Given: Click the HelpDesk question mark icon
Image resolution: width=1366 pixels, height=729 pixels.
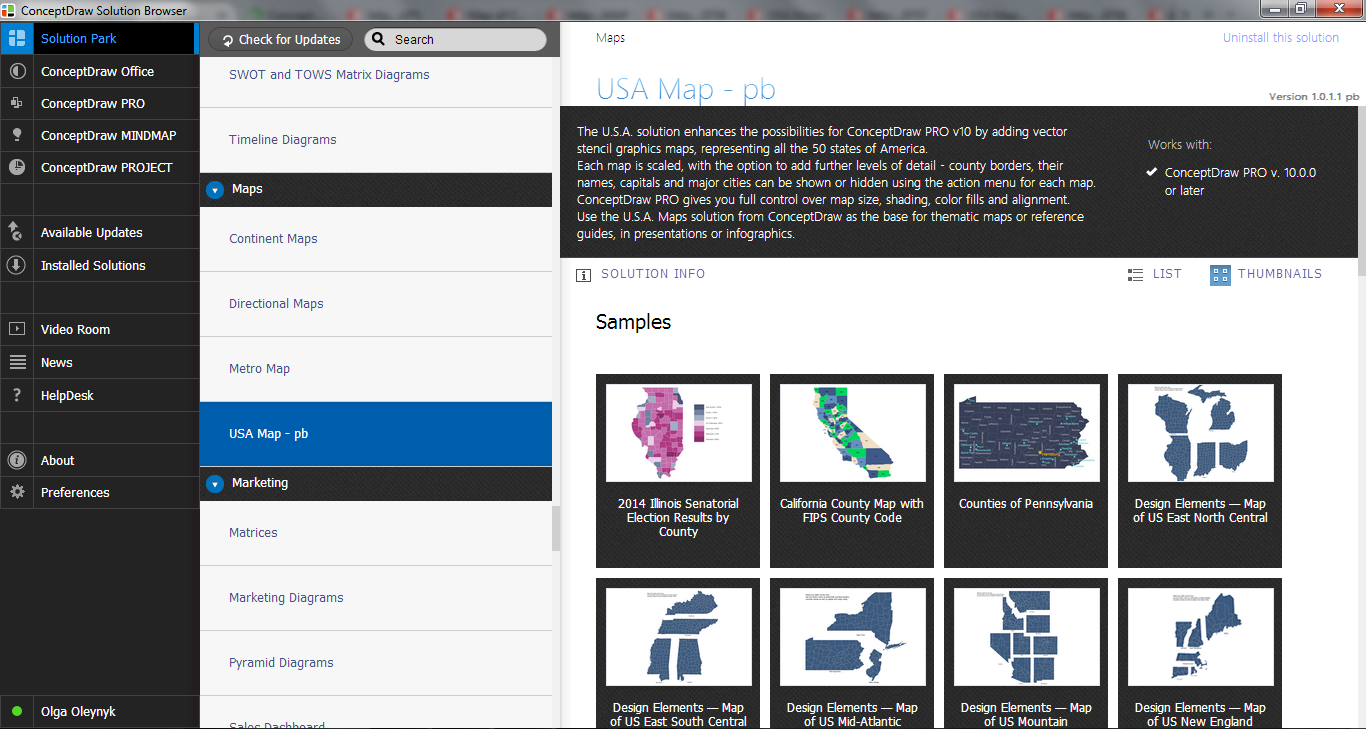Looking at the screenshot, I should [16, 396].
